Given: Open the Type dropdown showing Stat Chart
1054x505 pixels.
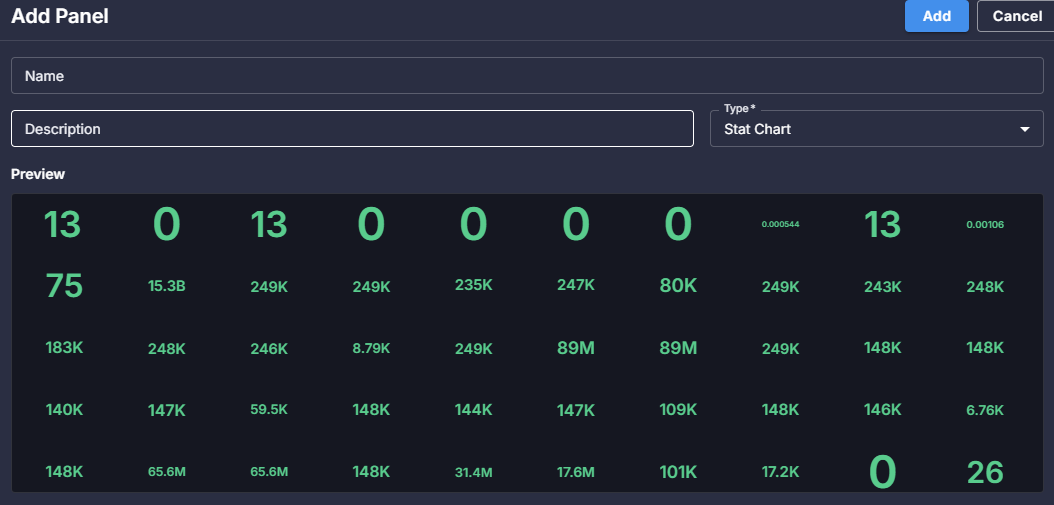Looking at the screenshot, I should point(877,128).
